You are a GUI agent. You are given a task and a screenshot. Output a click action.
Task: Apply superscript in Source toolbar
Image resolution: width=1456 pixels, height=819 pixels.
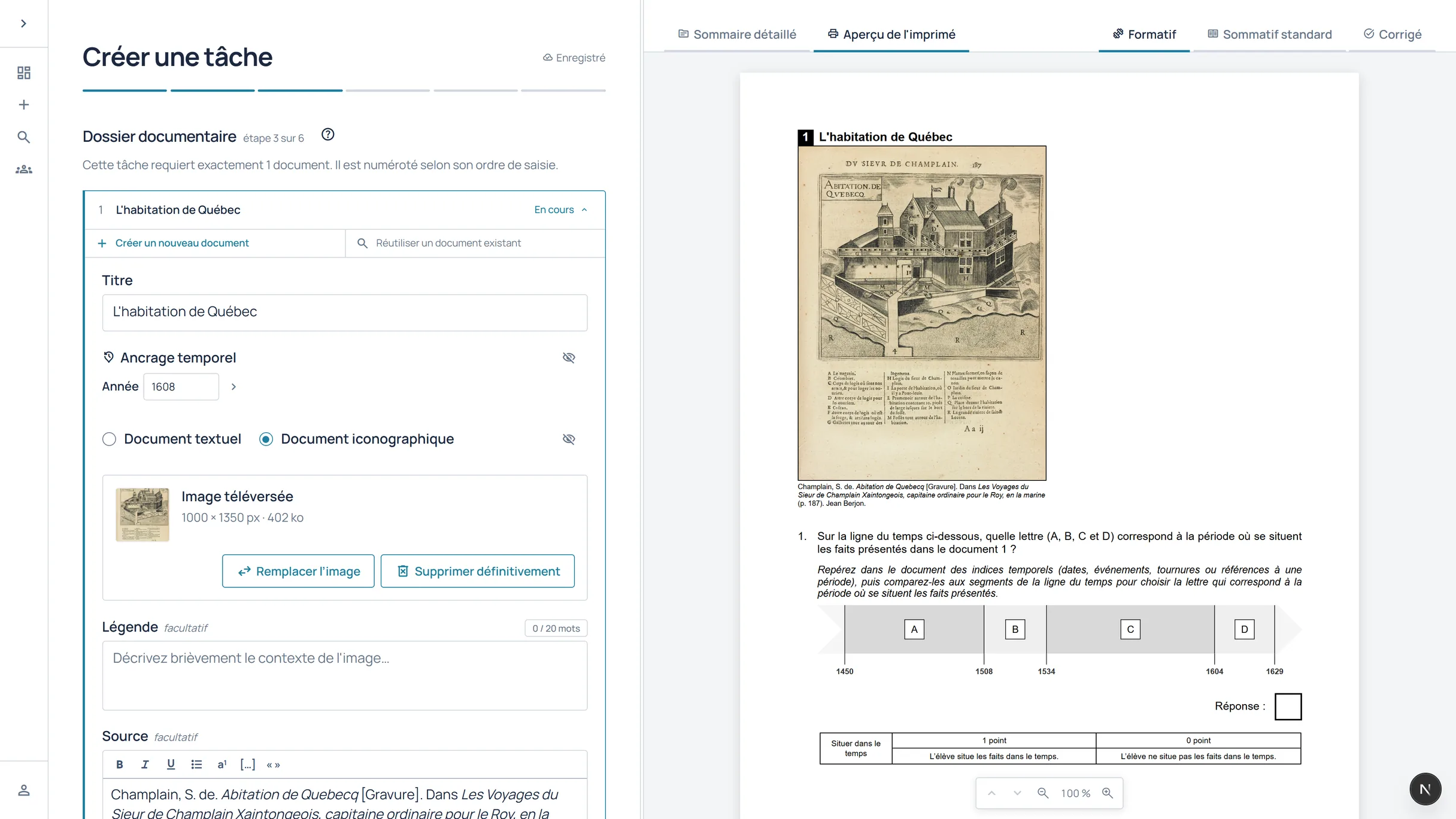coord(222,765)
